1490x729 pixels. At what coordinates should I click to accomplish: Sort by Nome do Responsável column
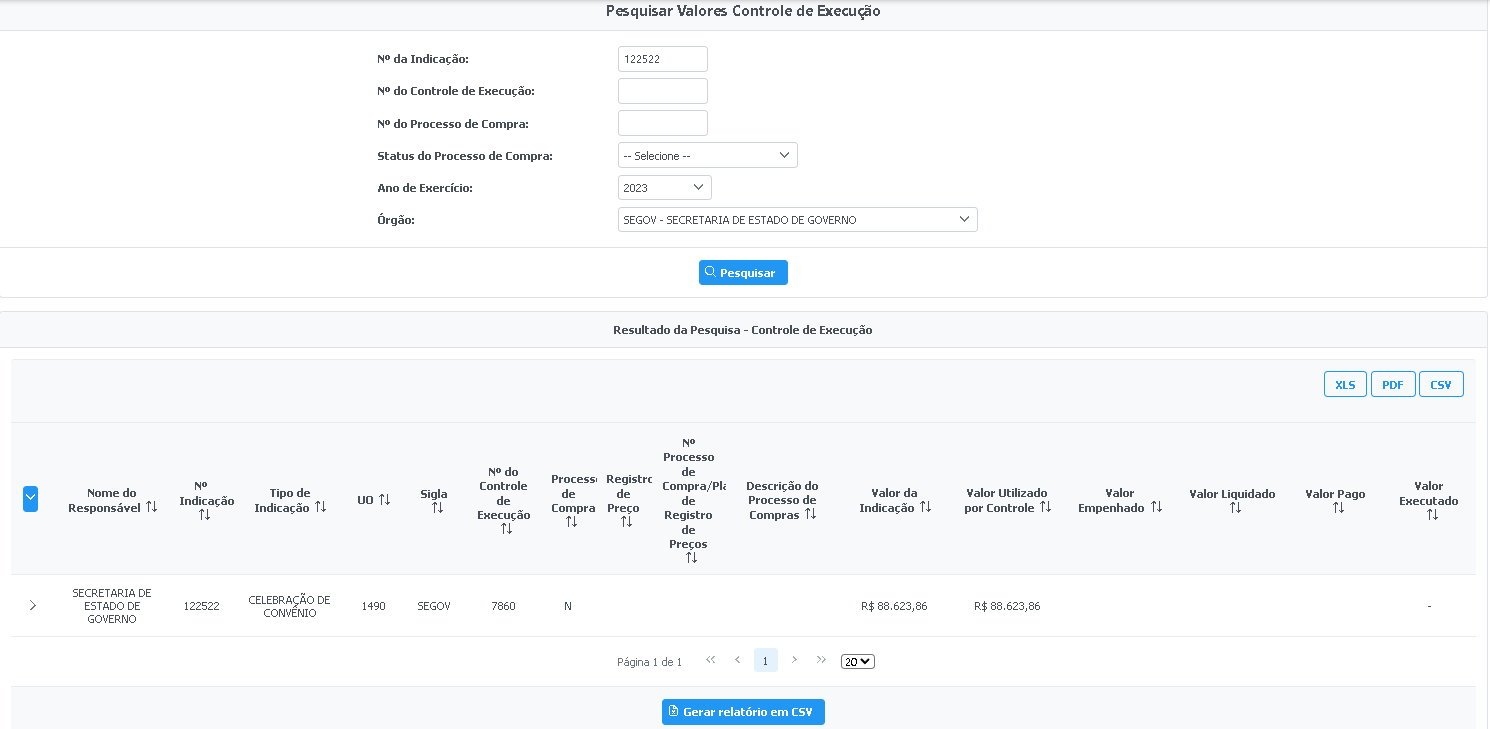tap(151, 507)
